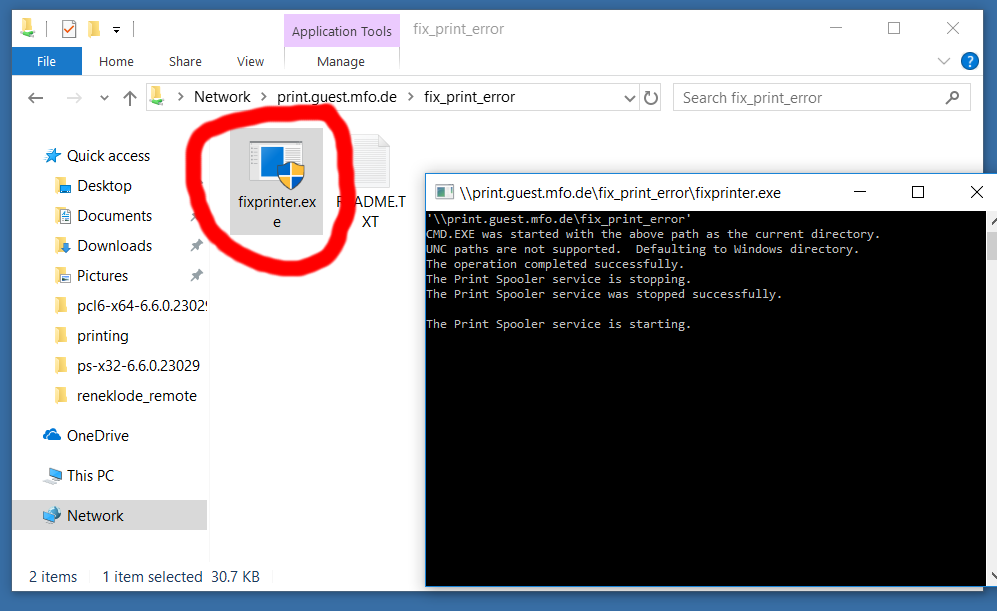Switch to the Share ribbon tab

[x=185, y=61]
